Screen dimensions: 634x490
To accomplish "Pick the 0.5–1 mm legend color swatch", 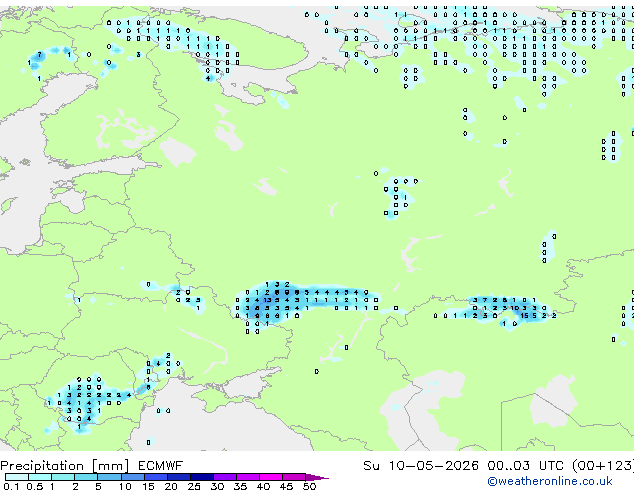I will click(x=40, y=477).
